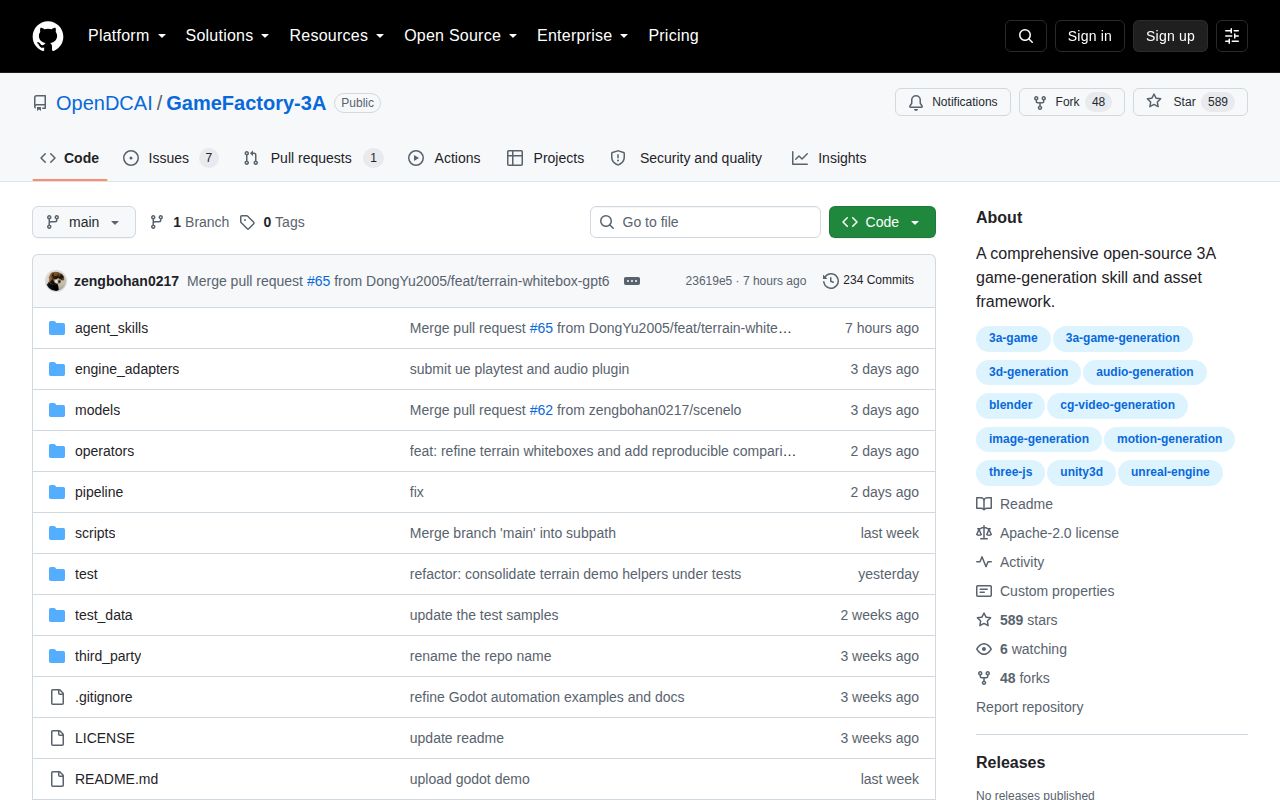This screenshot has height=800, width=1280.
Task: Click the .gitignore file icon
Action: coord(57,697)
